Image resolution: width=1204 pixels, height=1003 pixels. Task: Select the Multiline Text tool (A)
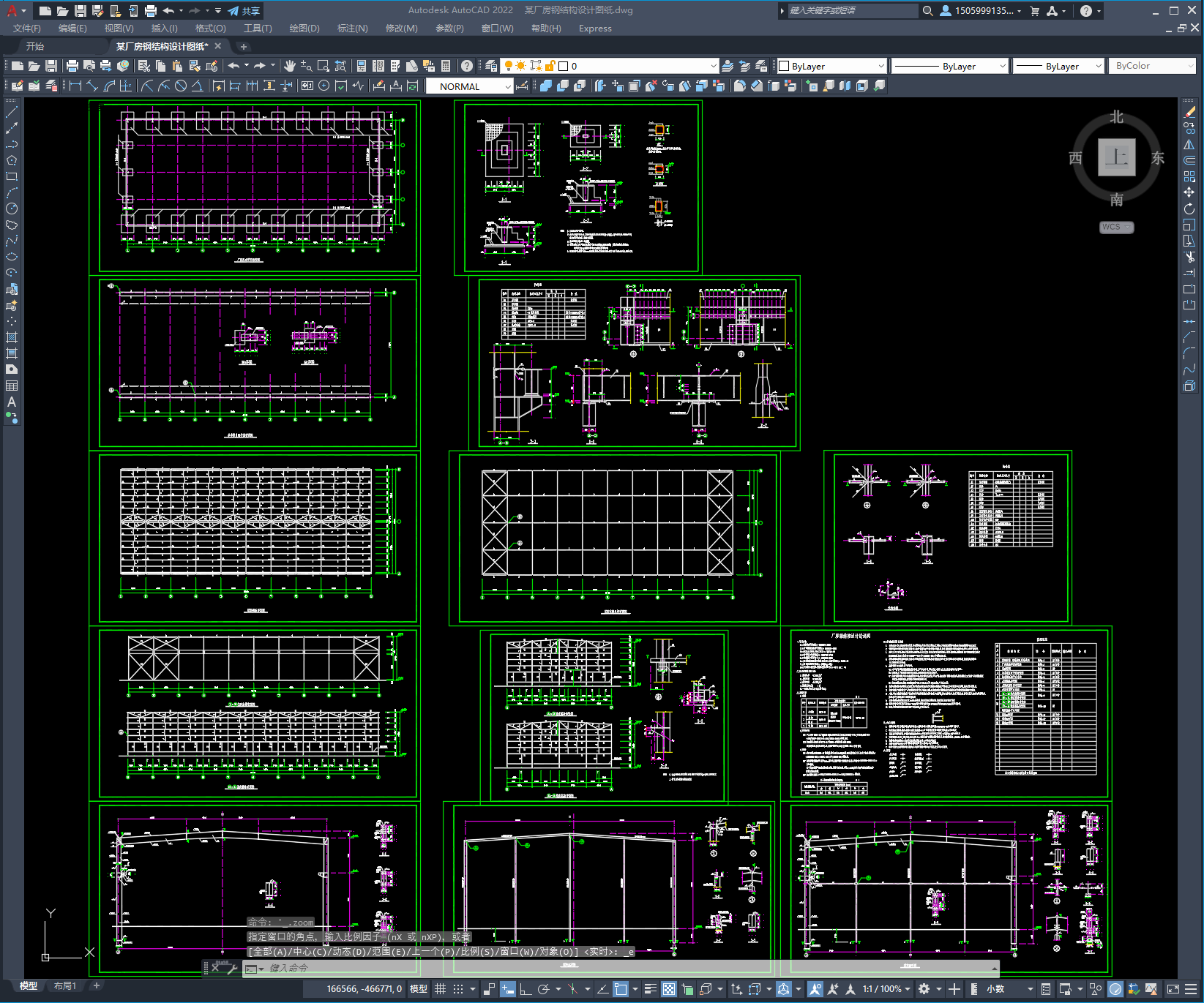pos(12,402)
